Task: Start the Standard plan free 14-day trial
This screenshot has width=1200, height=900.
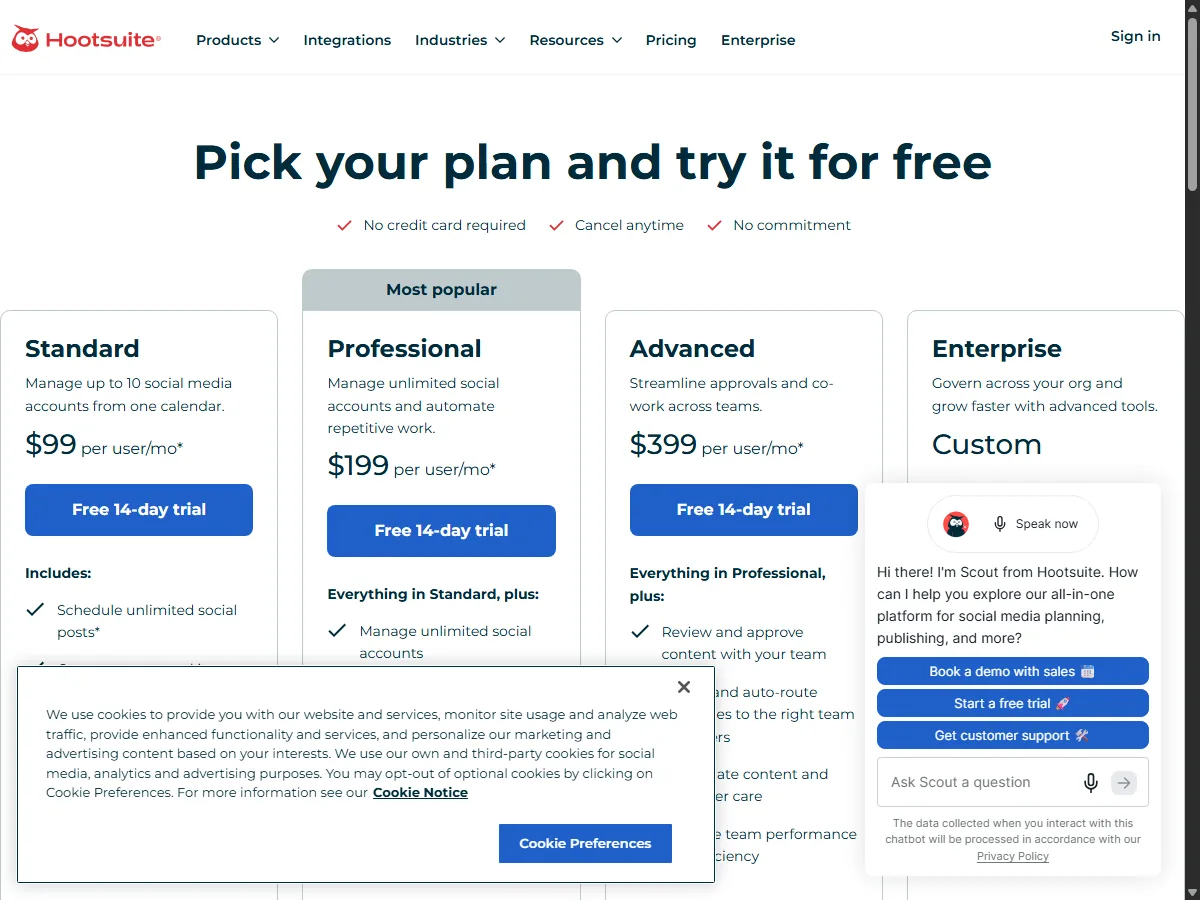Action: click(139, 510)
